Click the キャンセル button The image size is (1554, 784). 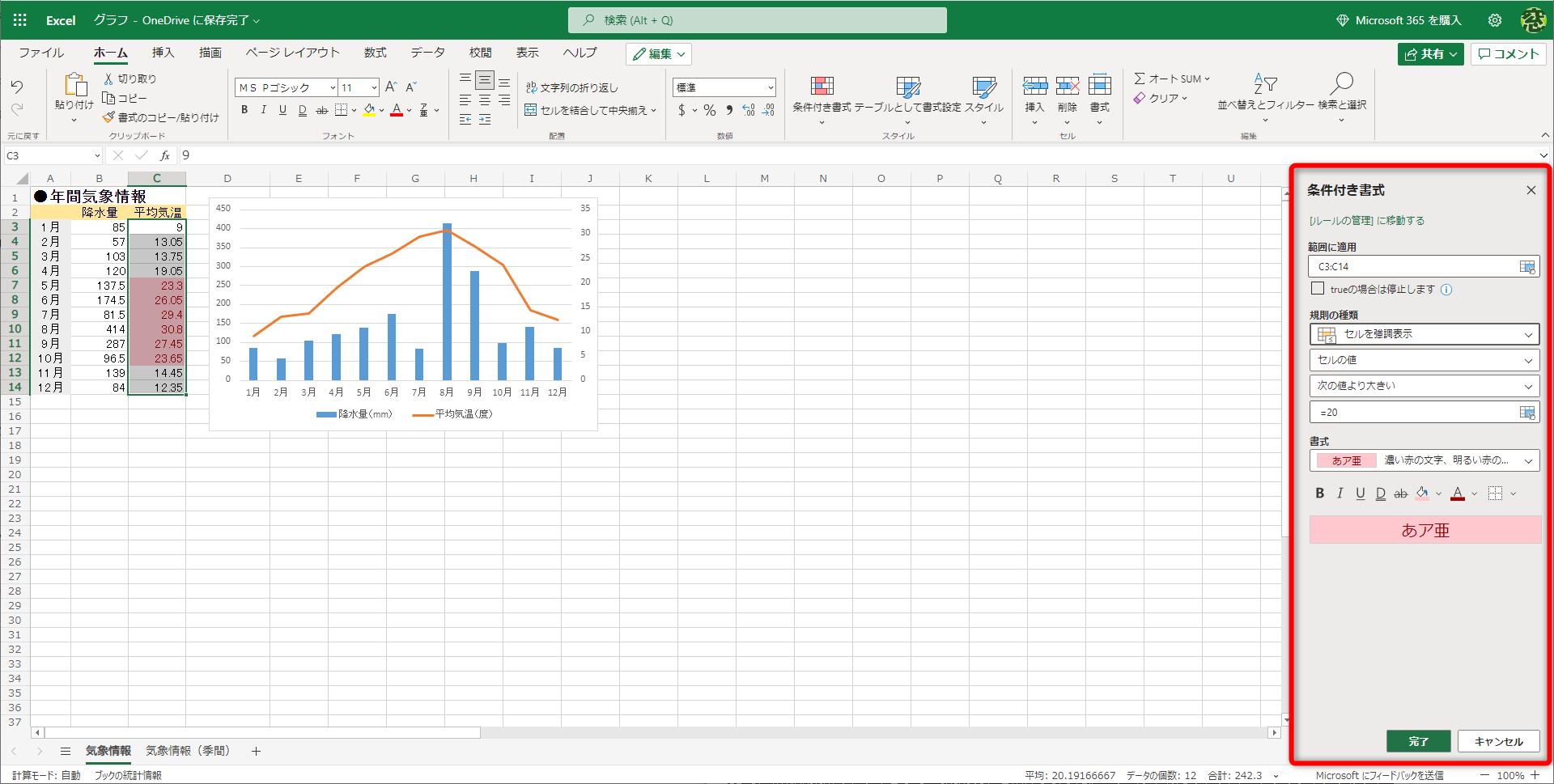[1498, 741]
